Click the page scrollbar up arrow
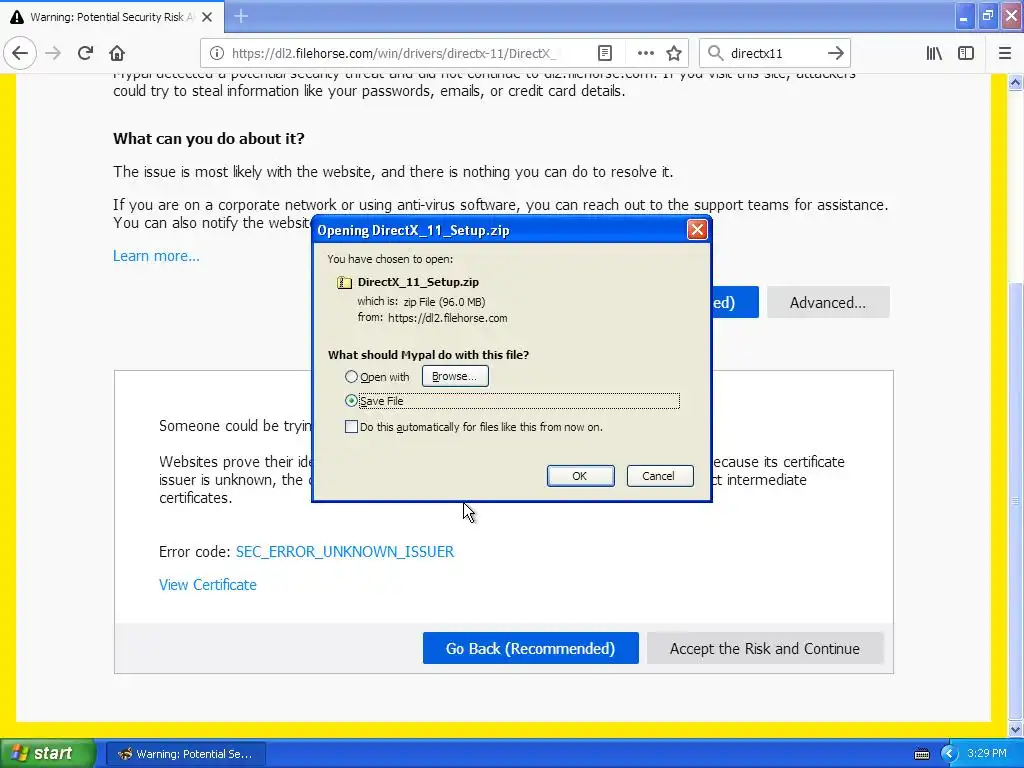This screenshot has width=1024, height=768. coord(1016,82)
